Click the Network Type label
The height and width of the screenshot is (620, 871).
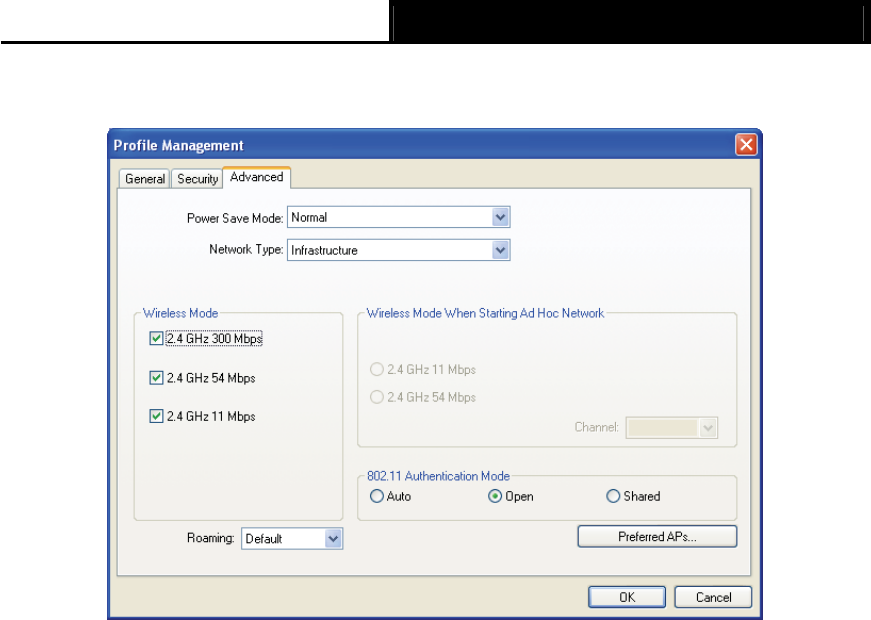[x=246, y=249]
